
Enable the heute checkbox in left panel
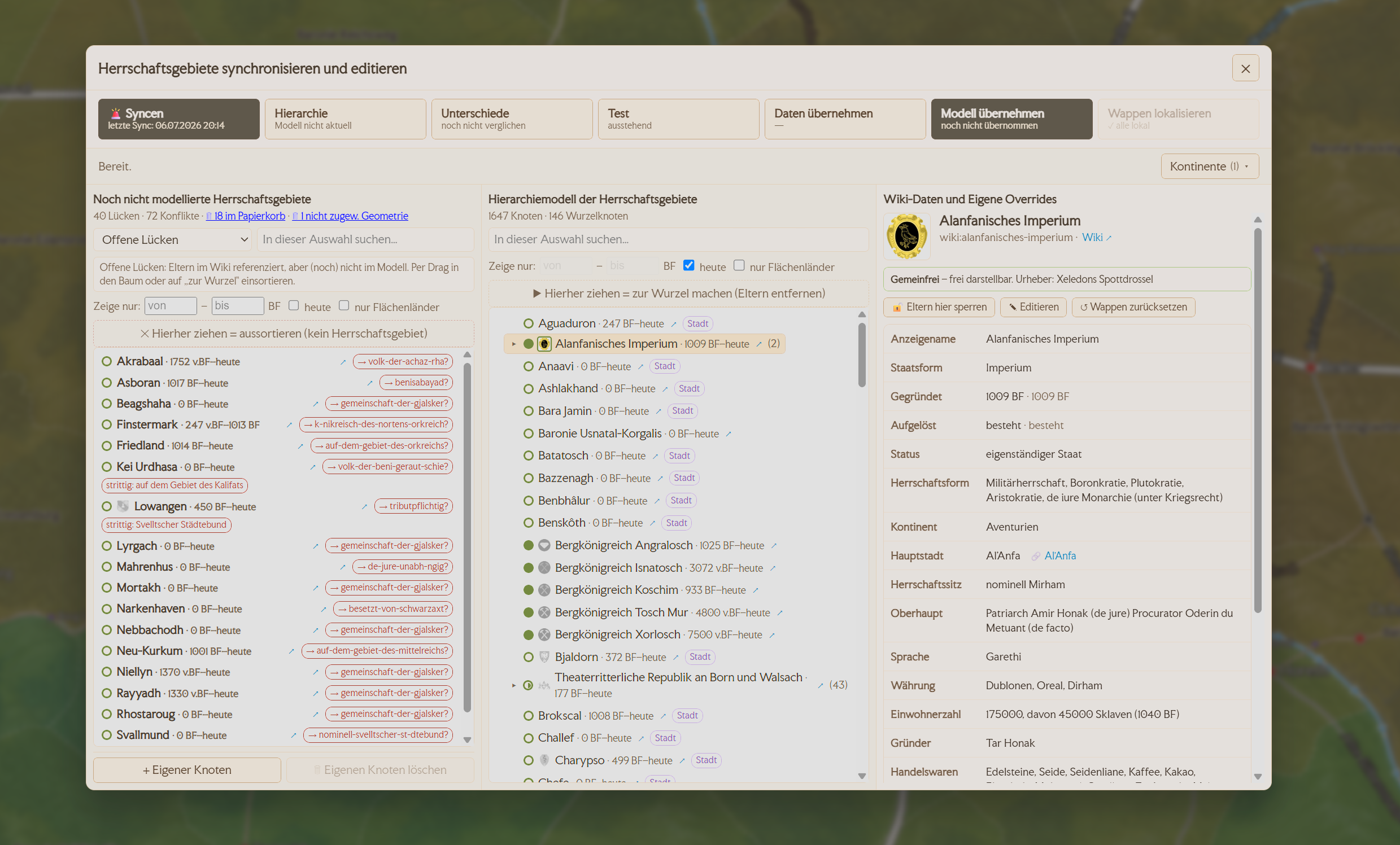point(294,305)
